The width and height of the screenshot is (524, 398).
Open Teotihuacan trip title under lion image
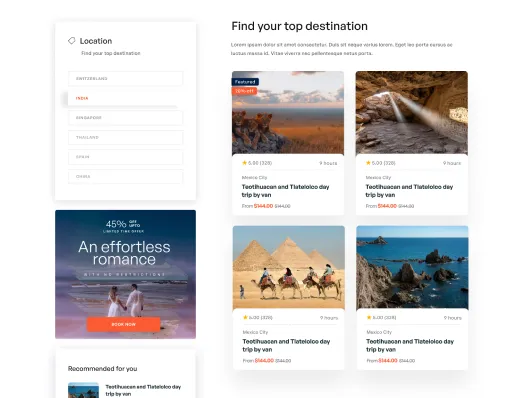[x=285, y=191]
